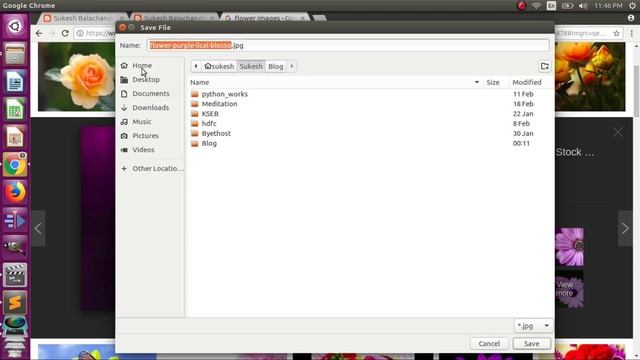Screen dimensions: 640x360
Task: Go back in Chrome browser
Action: tap(39, 33)
